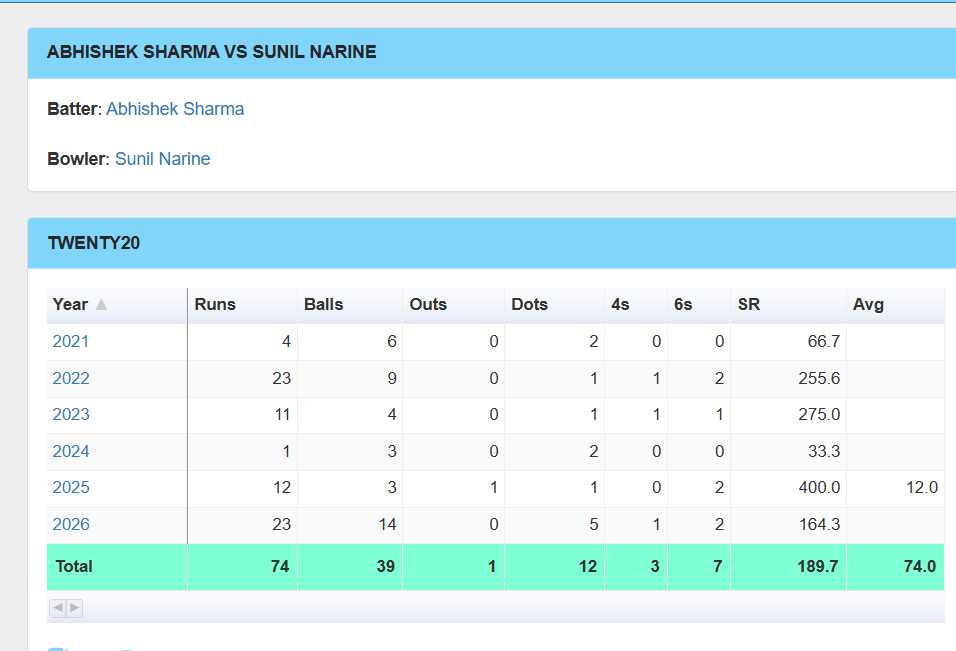Image resolution: width=956 pixels, height=651 pixels.
Task: Open the Abhishek Sharma batter link
Action: click(175, 109)
